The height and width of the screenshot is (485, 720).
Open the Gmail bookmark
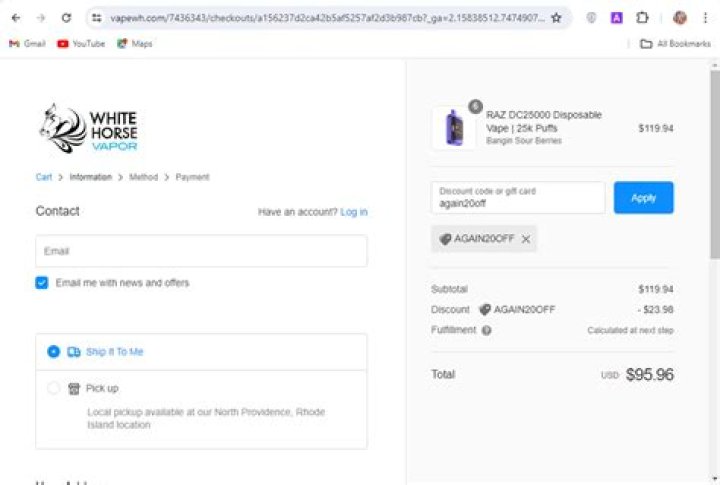(x=27, y=44)
